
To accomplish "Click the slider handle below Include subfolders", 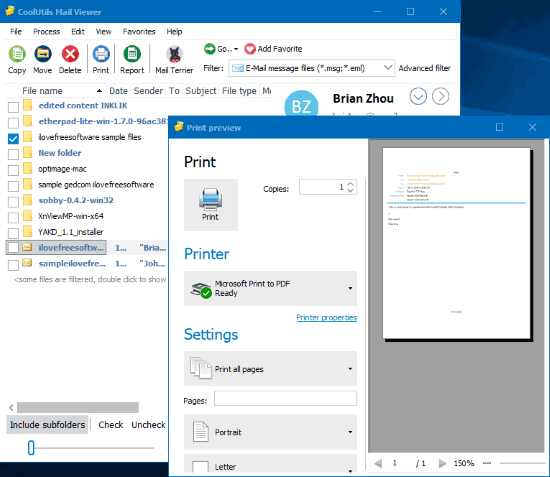I will (31, 448).
